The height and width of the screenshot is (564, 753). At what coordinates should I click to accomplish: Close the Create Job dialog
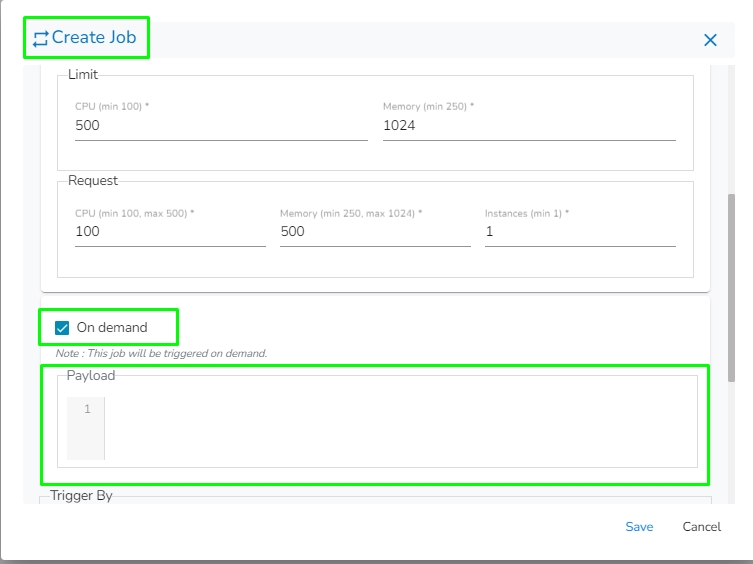point(710,40)
